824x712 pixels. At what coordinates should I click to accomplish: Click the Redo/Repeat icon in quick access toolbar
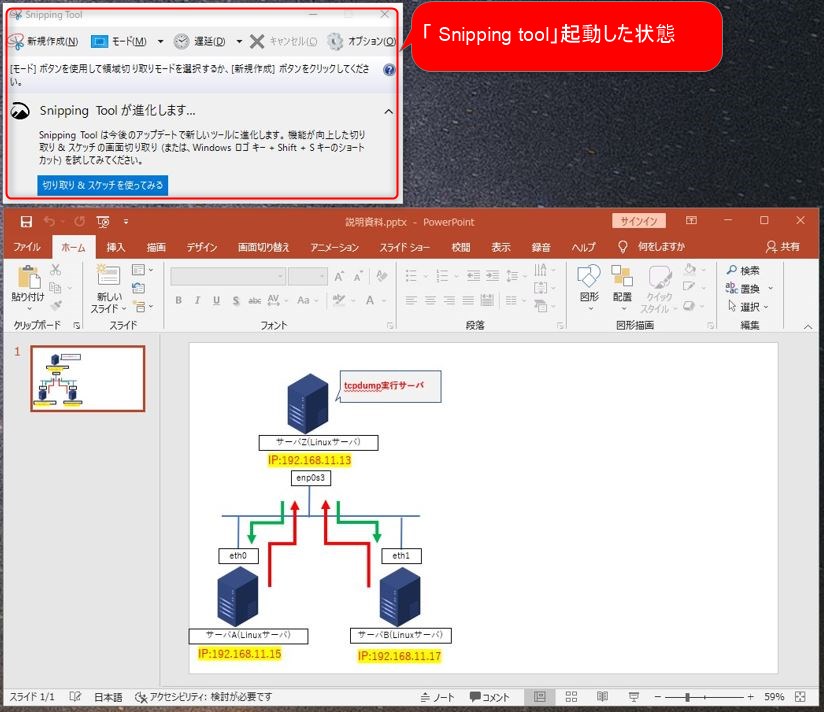79,222
